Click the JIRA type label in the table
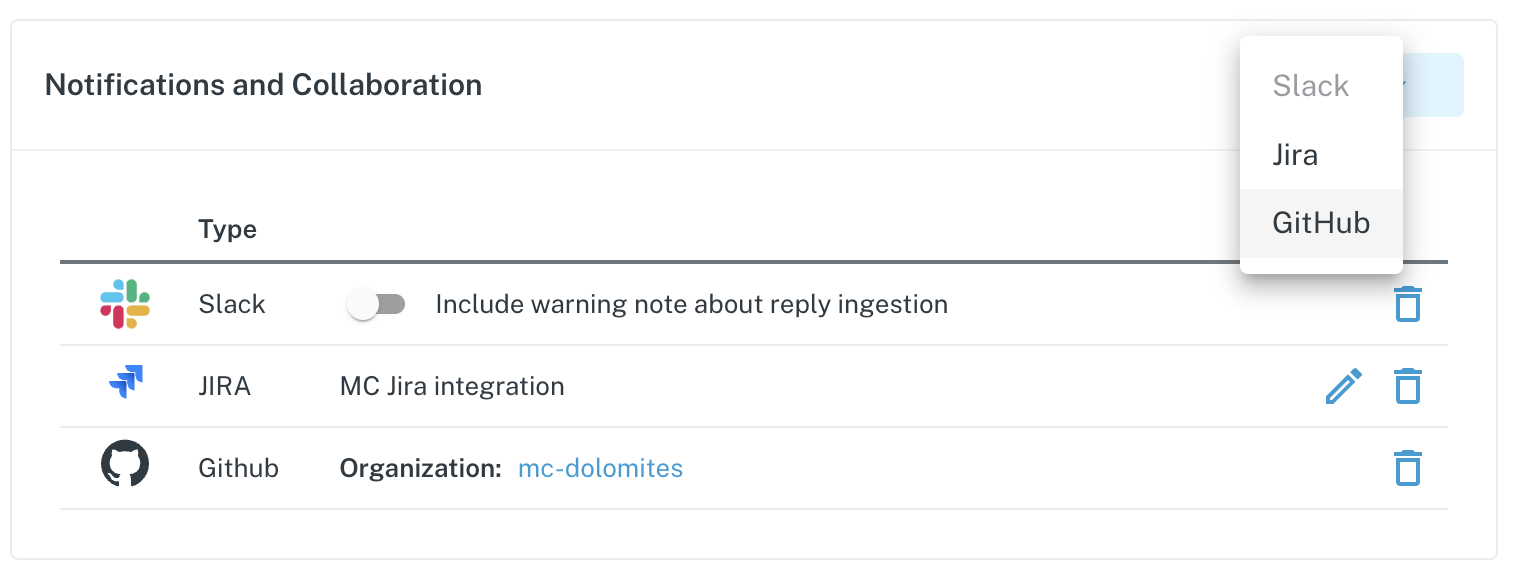The image size is (1520, 580). tap(225, 386)
